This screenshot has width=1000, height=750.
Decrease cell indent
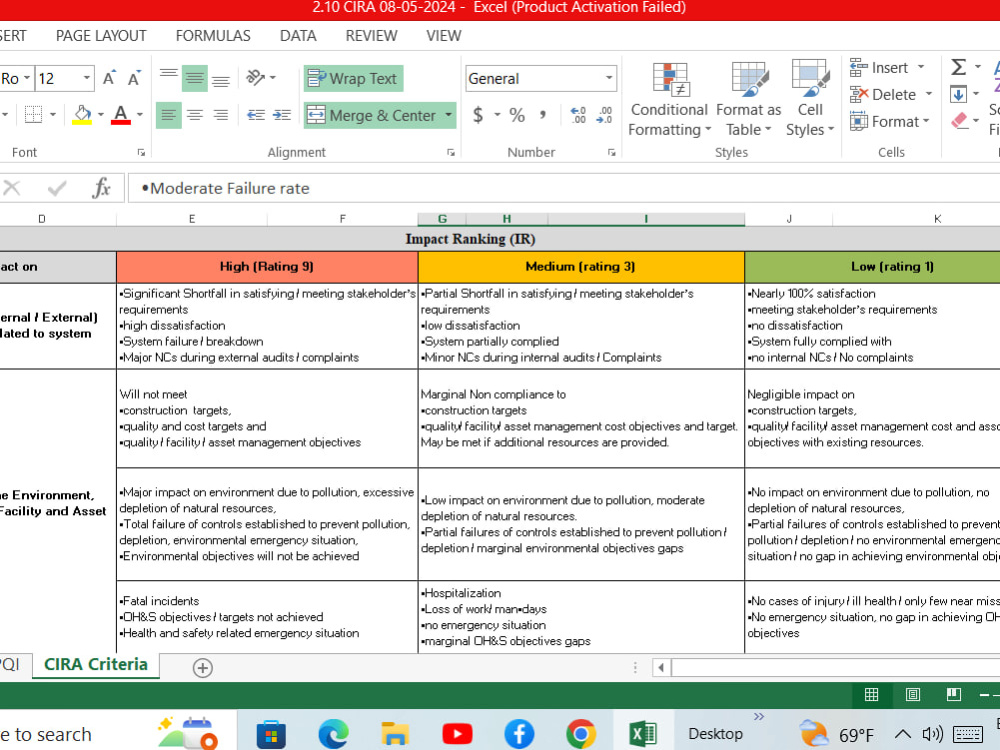coord(256,115)
